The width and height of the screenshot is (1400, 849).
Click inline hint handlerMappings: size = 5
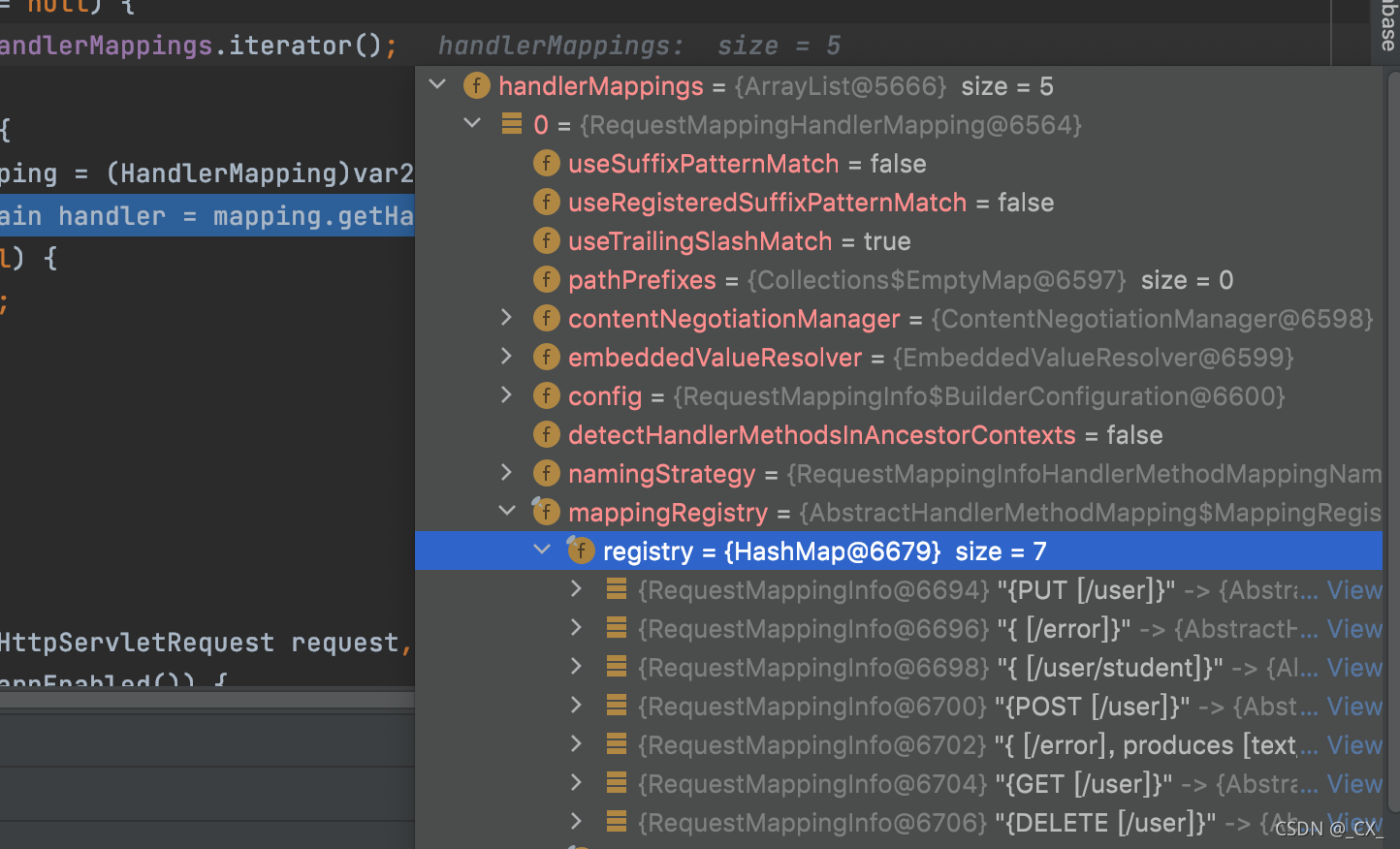click(x=639, y=46)
